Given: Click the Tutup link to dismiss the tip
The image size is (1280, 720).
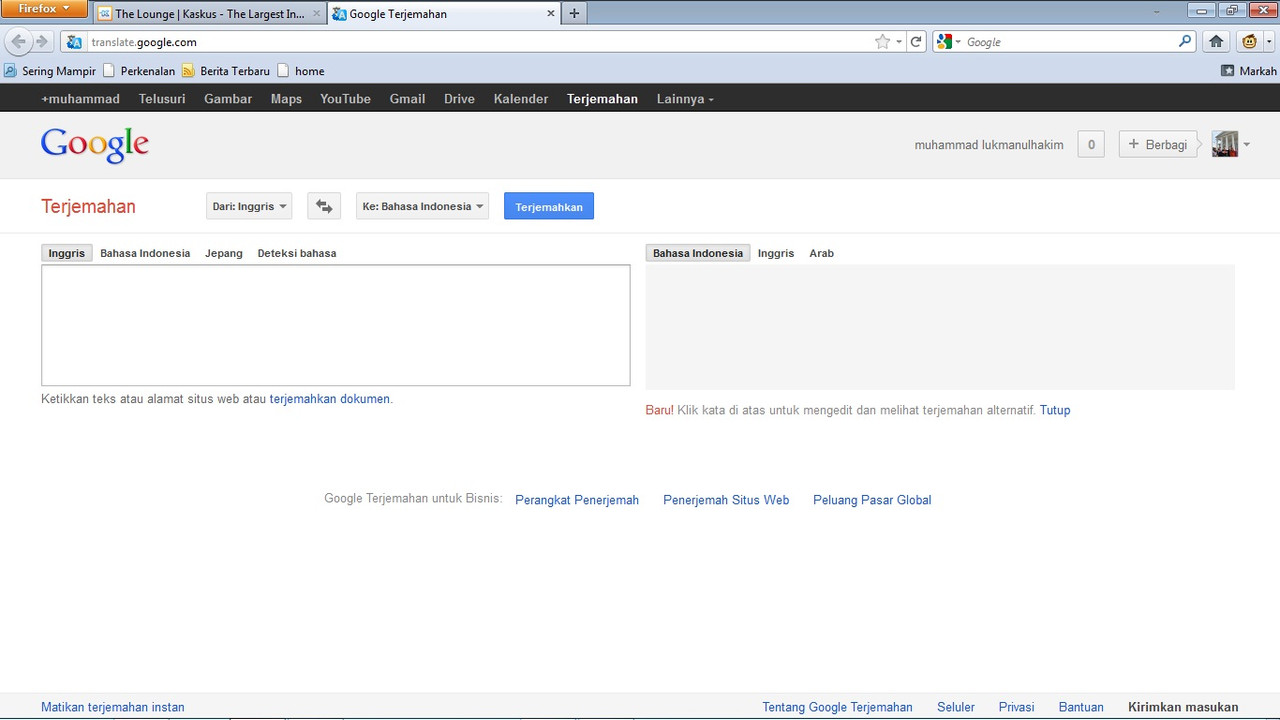Looking at the screenshot, I should click(x=1055, y=410).
